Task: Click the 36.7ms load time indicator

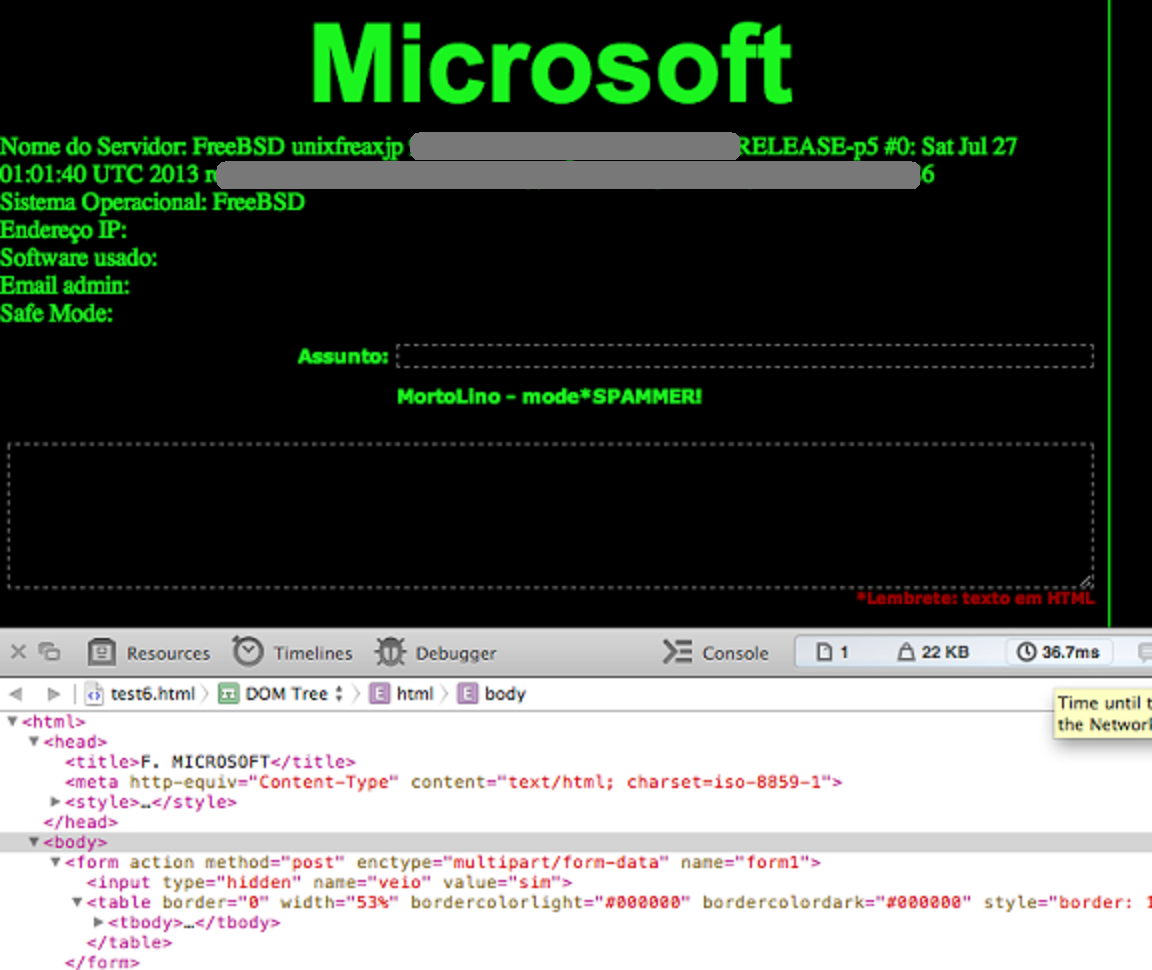Action: [1058, 652]
